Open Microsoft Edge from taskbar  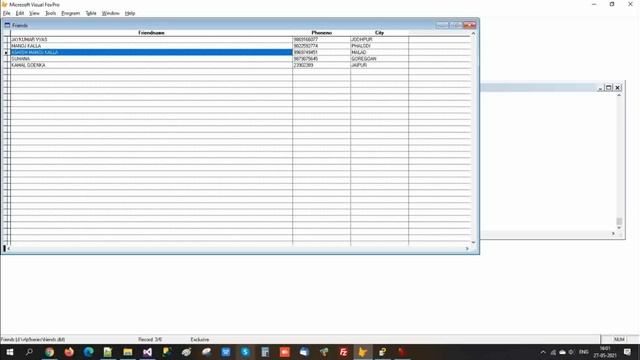[89, 352]
